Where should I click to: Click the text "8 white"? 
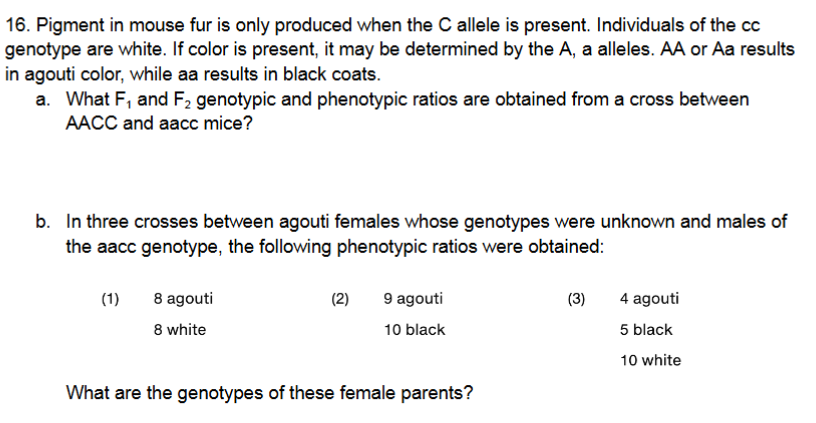[x=180, y=329]
